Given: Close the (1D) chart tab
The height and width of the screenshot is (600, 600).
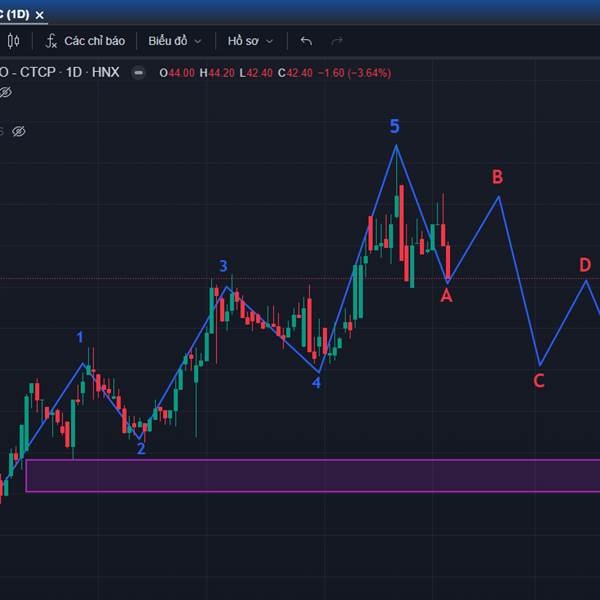Looking at the screenshot, I should click(x=39, y=15).
